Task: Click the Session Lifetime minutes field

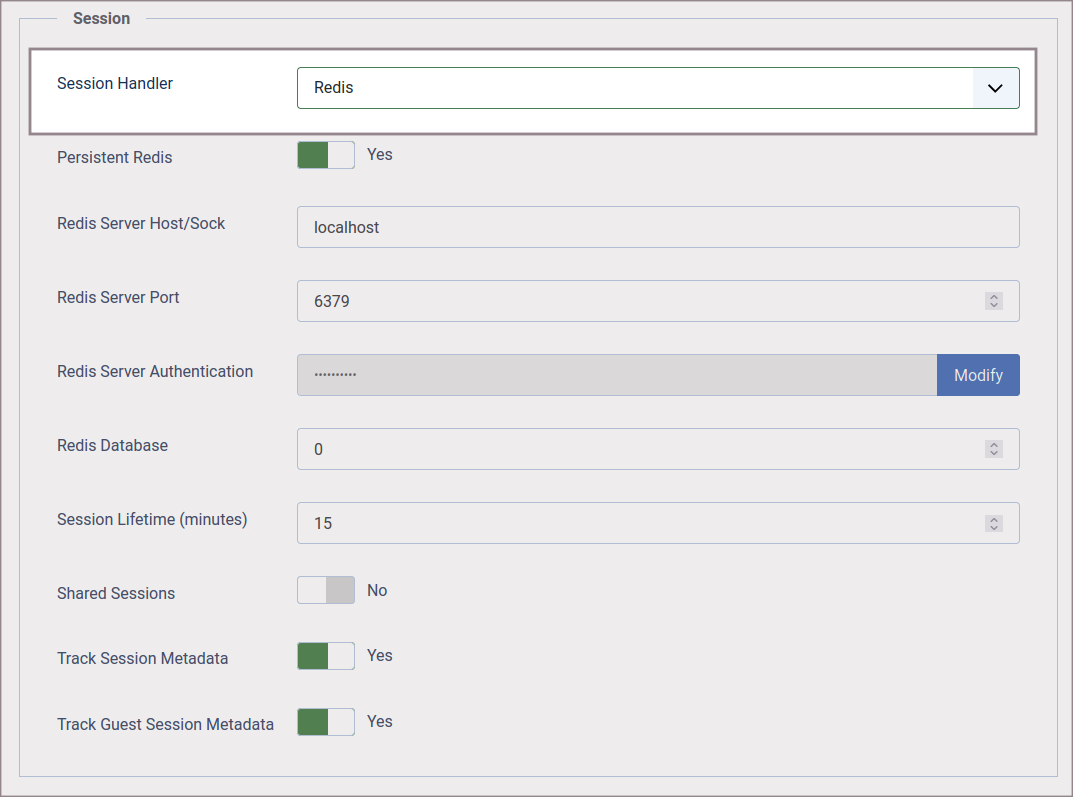Action: [x=640, y=523]
